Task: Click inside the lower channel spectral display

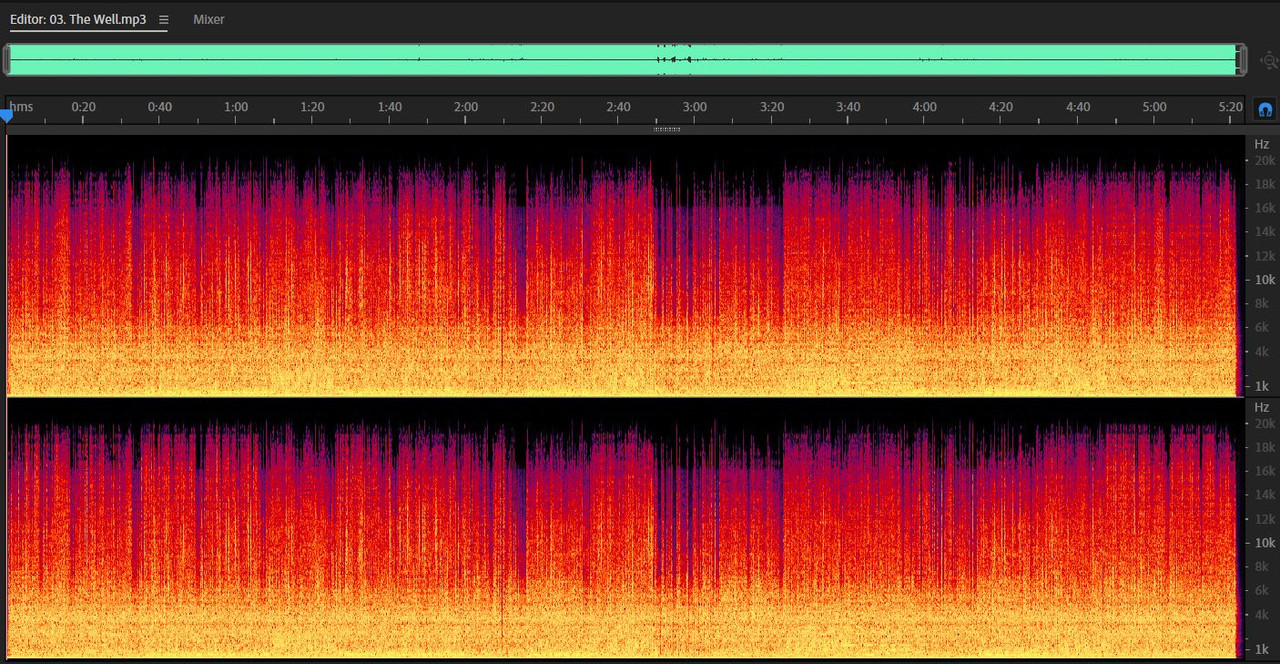Action: click(x=625, y=528)
